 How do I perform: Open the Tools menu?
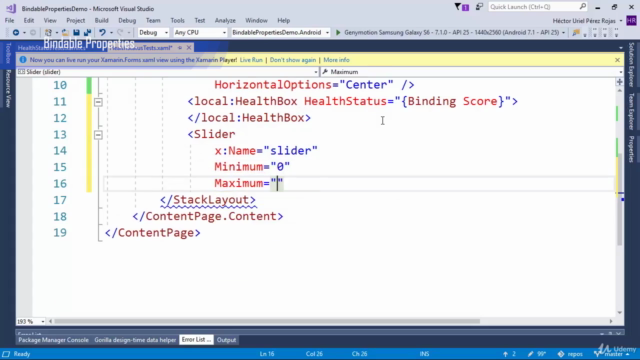tap(177, 20)
